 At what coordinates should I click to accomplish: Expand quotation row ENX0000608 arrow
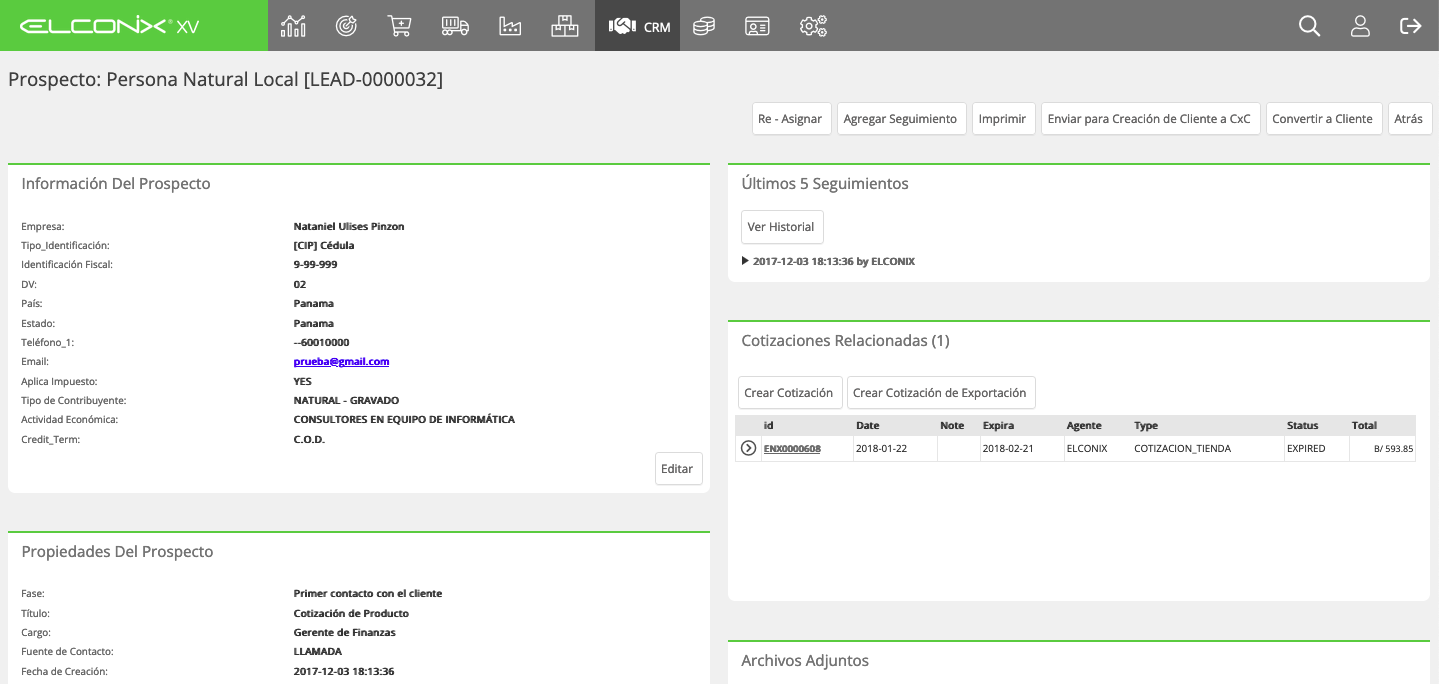pos(748,448)
